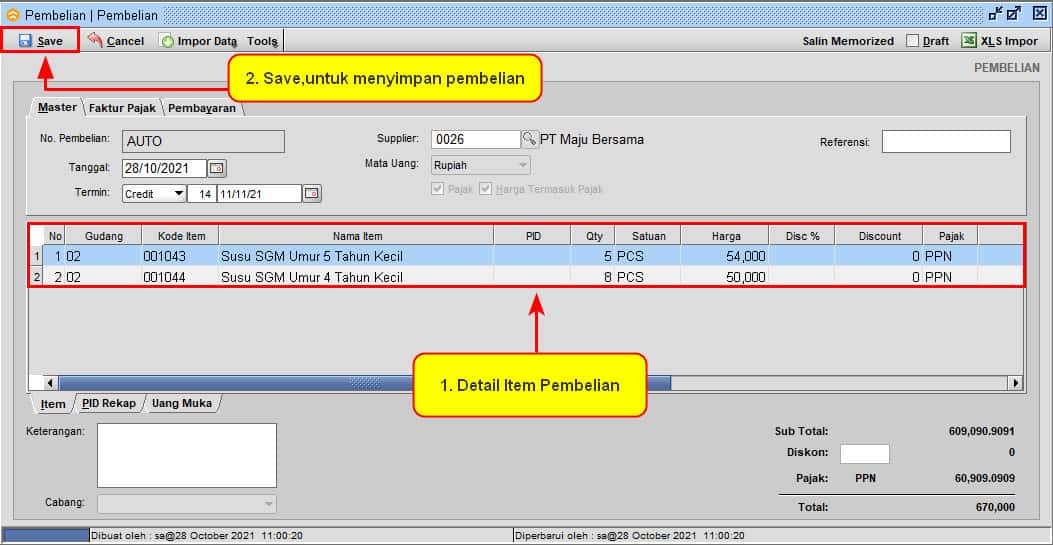Screen dimensions: 1053x545
Task: Toggle the Harga Termasuk Pajak checkbox
Action: 486,189
